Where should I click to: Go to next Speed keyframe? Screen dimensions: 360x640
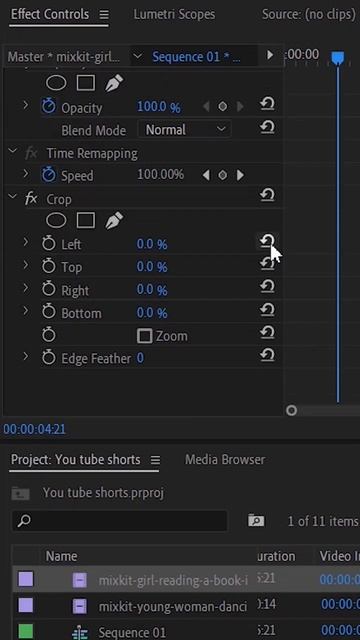click(x=240, y=176)
